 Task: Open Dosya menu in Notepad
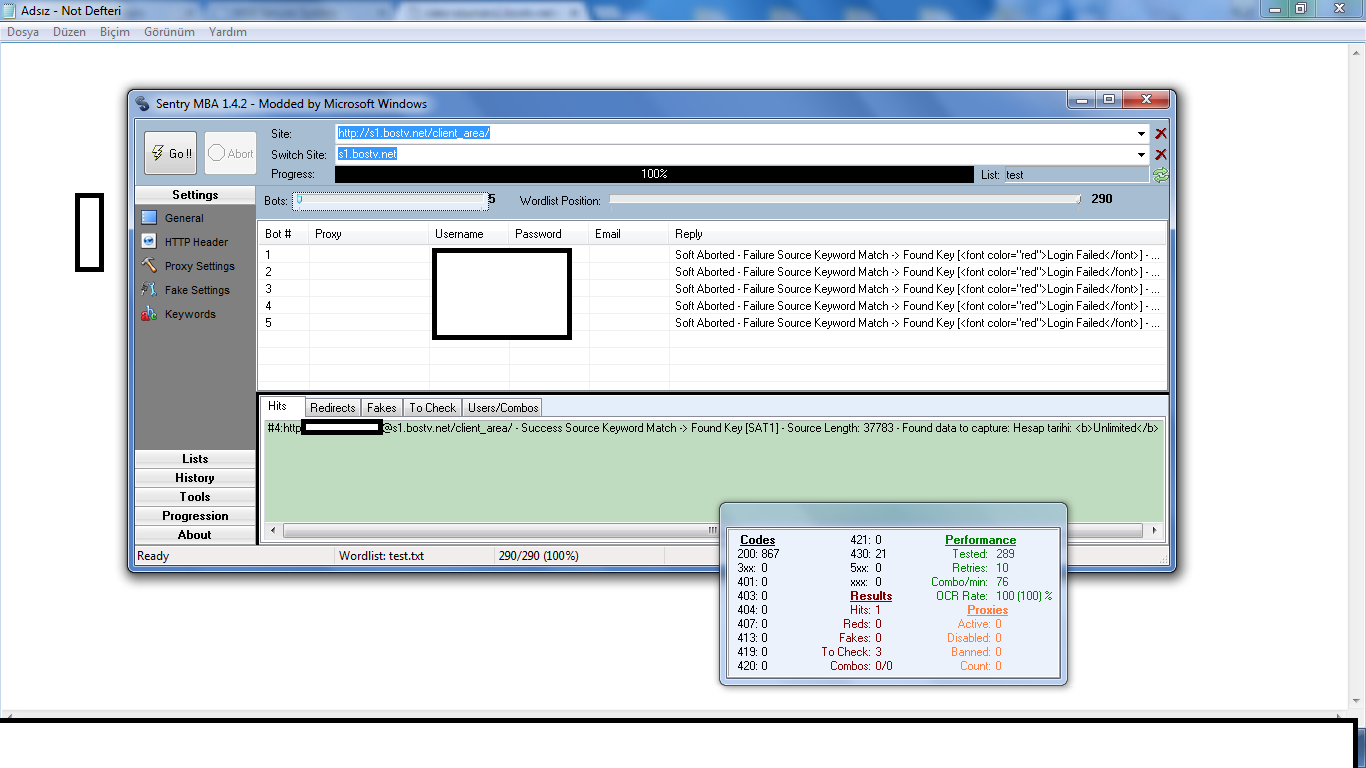tap(23, 32)
